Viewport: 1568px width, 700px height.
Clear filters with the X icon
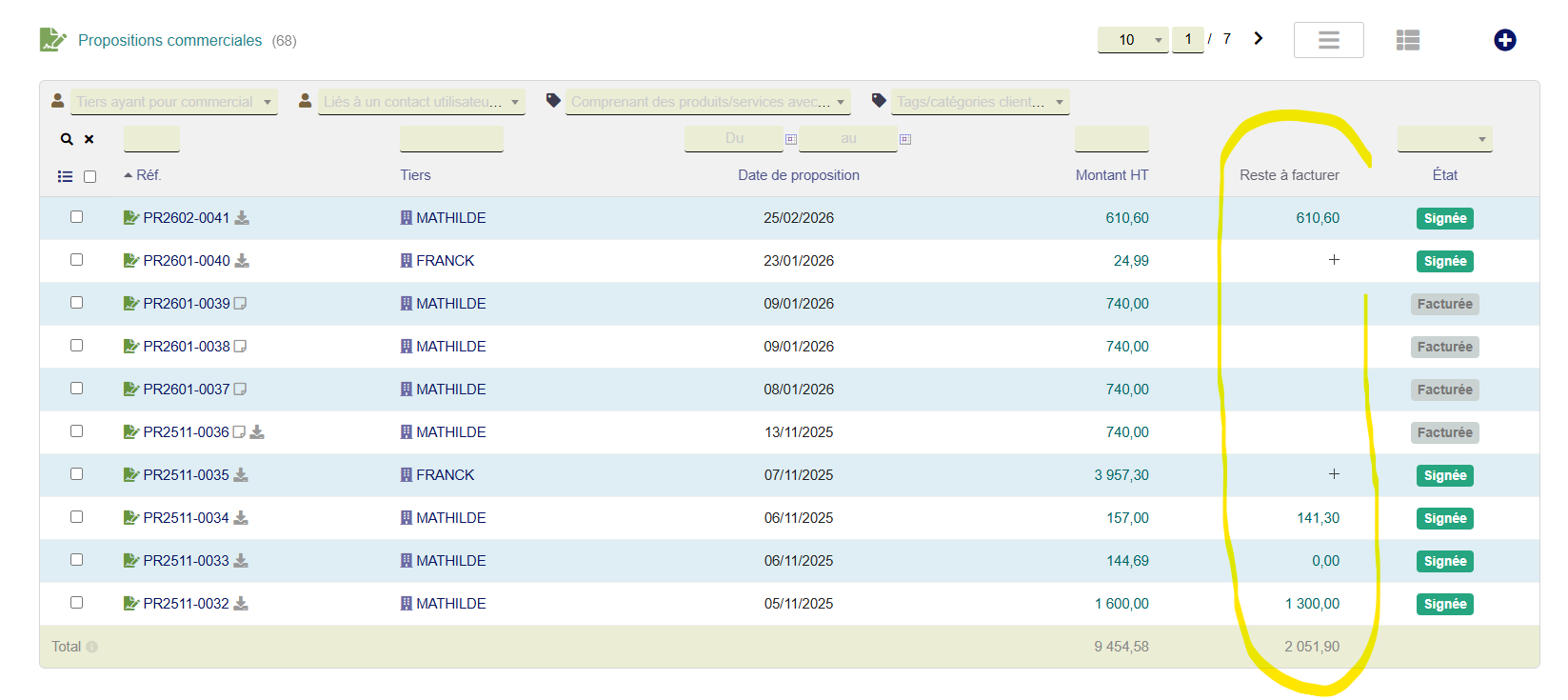(89, 139)
